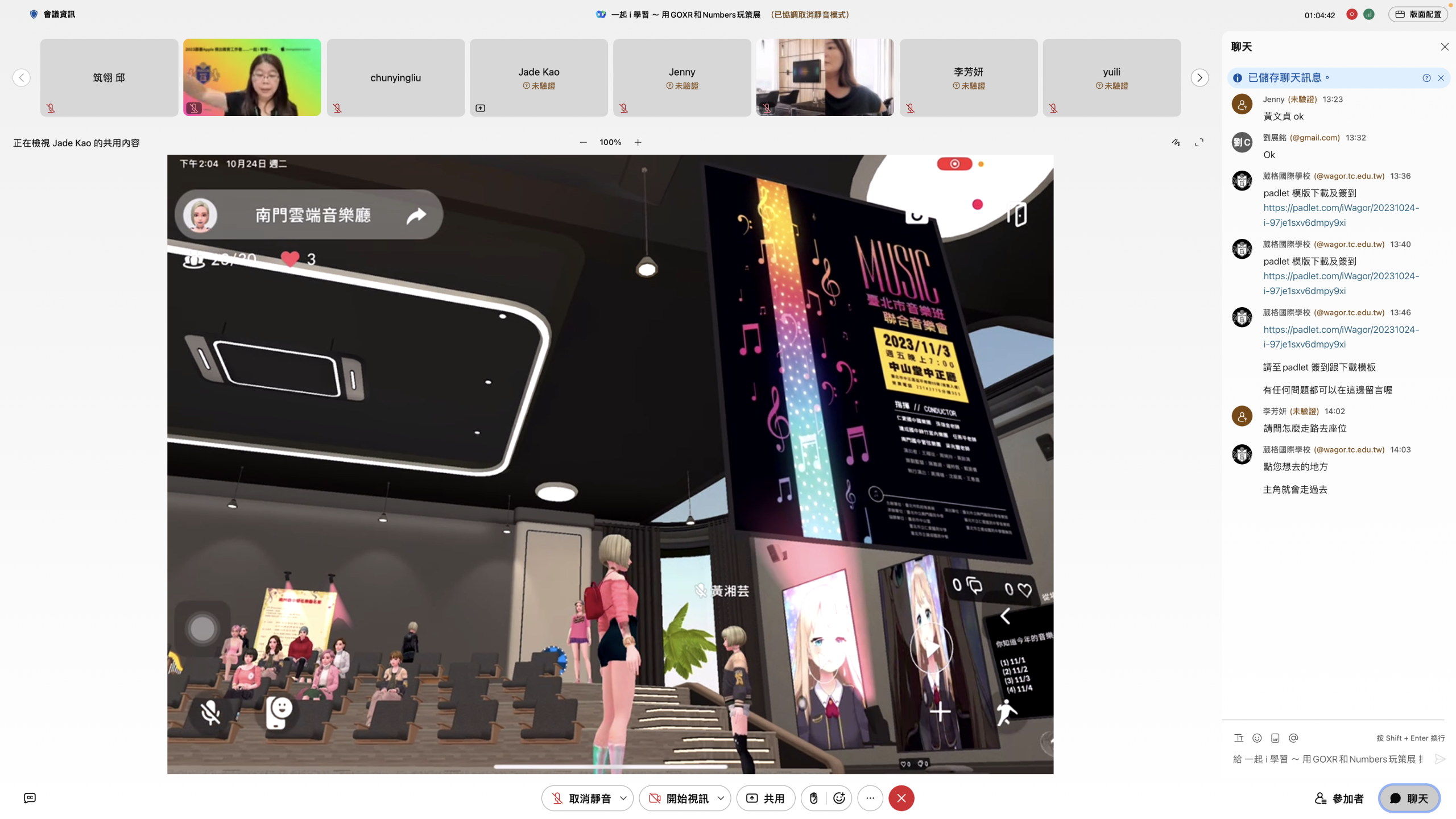
Task: Insert emoji in chat message
Action: click(x=1257, y=738)
